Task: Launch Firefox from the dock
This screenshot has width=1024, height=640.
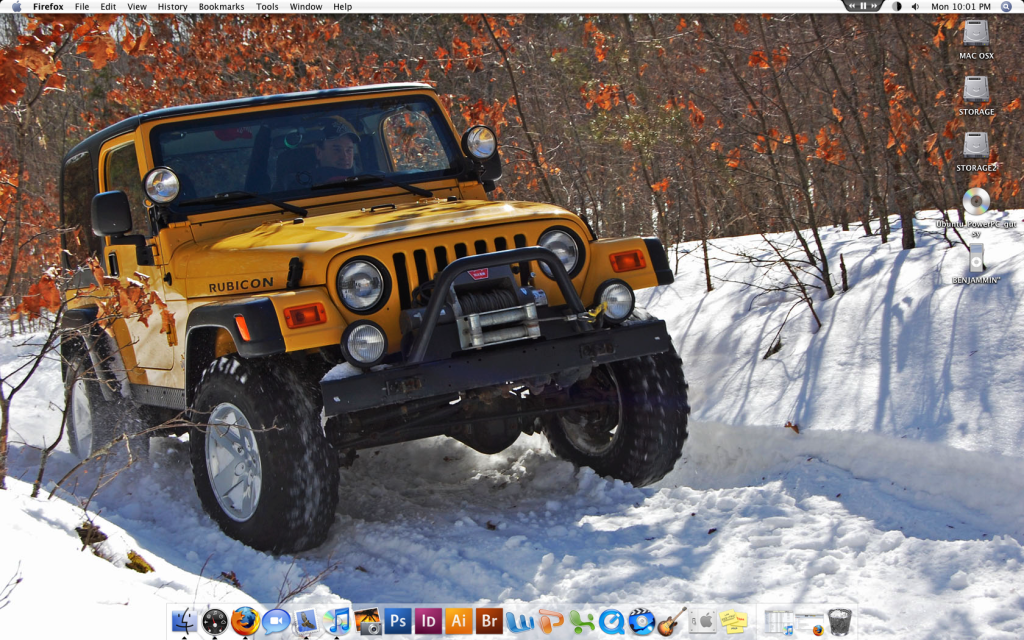Action: click(246, 621)
